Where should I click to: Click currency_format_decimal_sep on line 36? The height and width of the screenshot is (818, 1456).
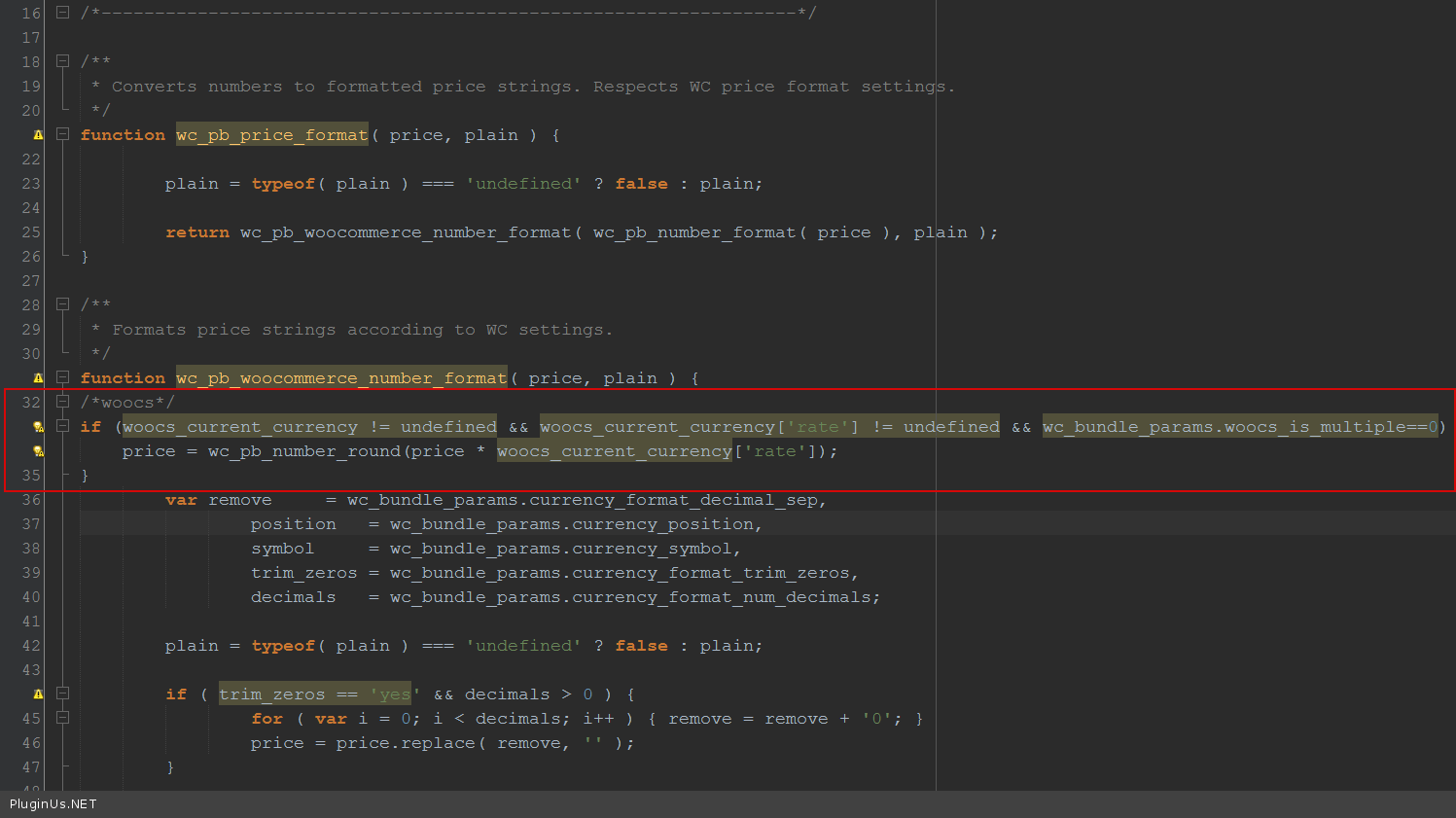pyautogui.click(x=673, y=500)
